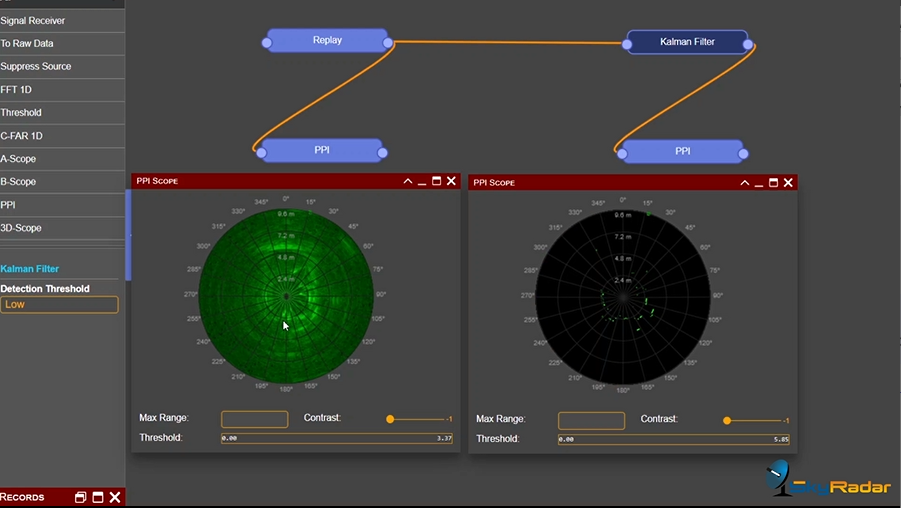Click the Replay node
This screenshot has height=508, width=901.
pos(327,40)
